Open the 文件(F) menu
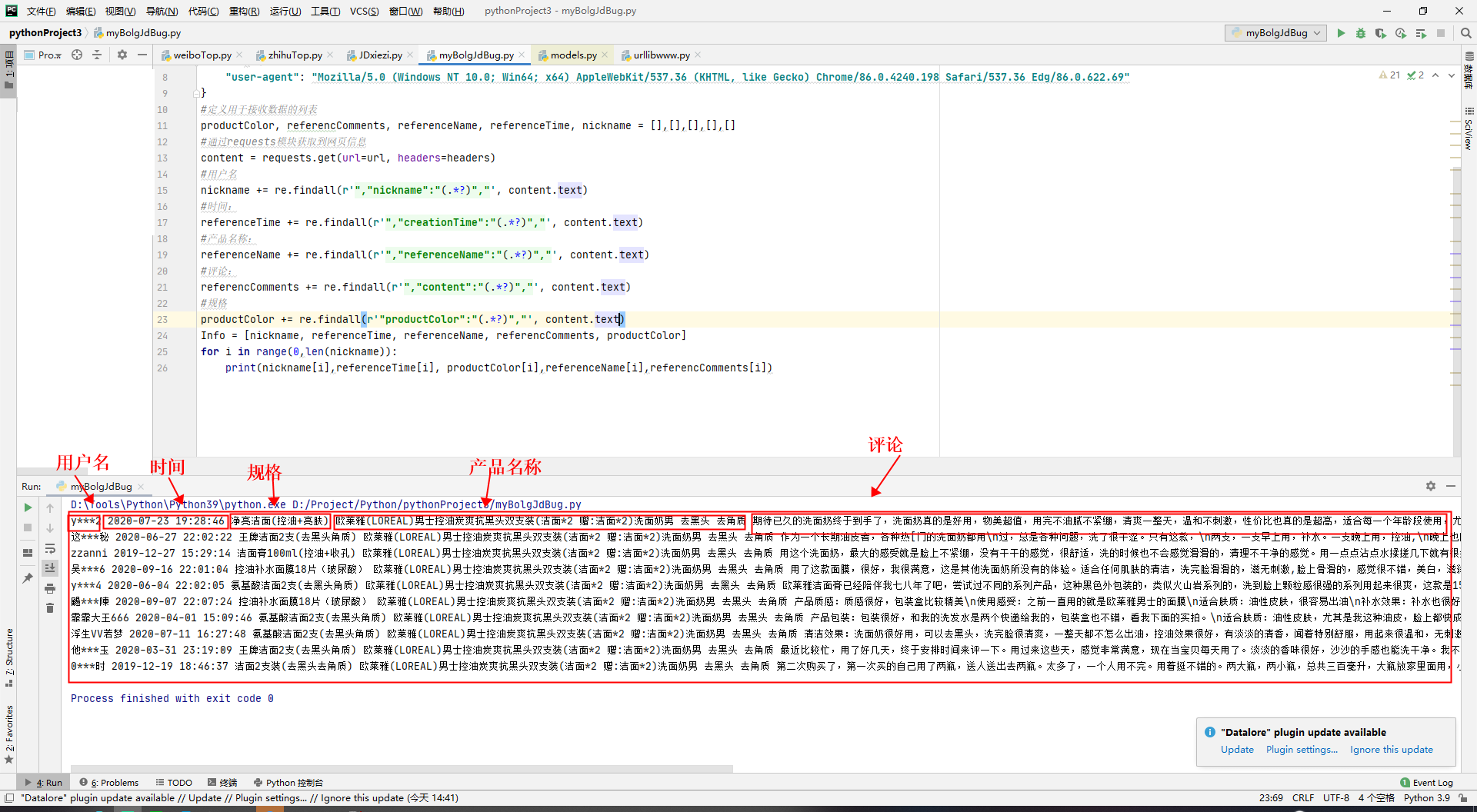Screen dimensions: 1477x812 pos(41,11)
